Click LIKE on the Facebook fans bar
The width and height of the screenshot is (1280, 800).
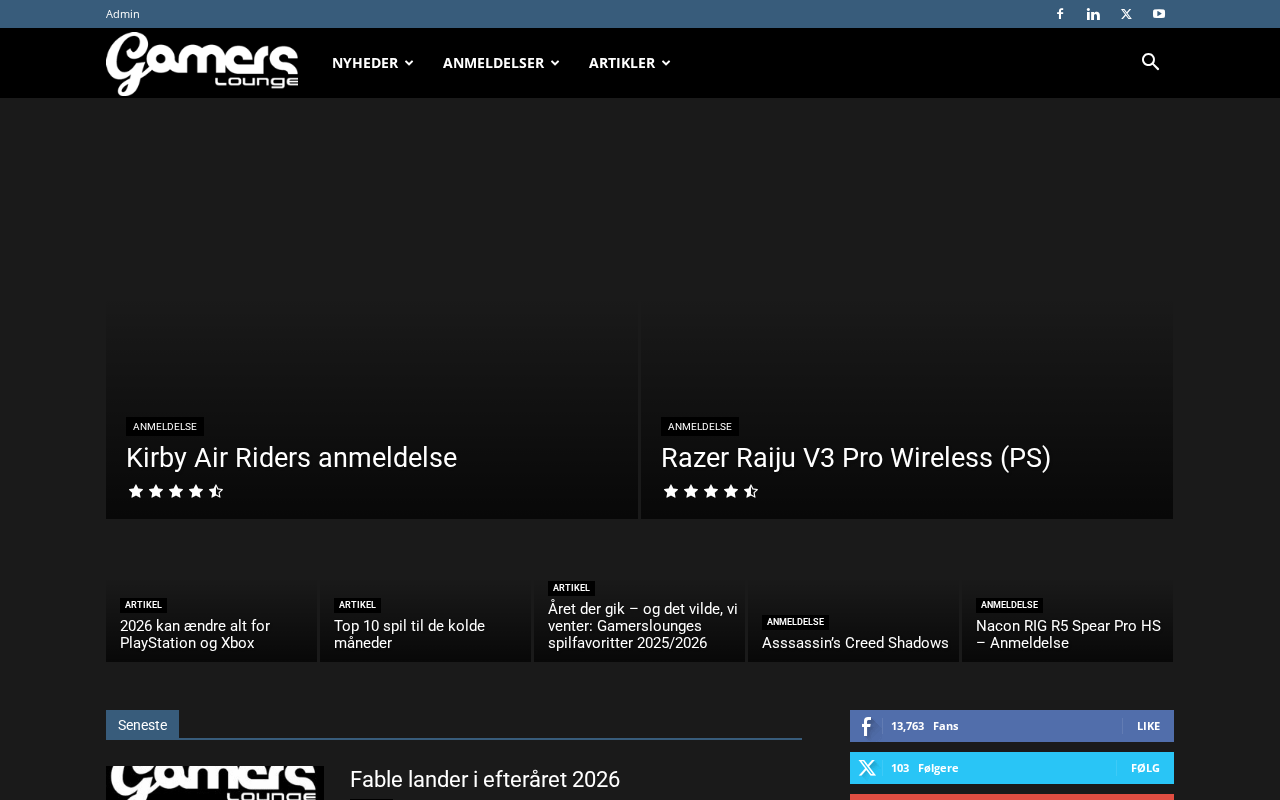pyautogui.click(x=1148, y=726)
